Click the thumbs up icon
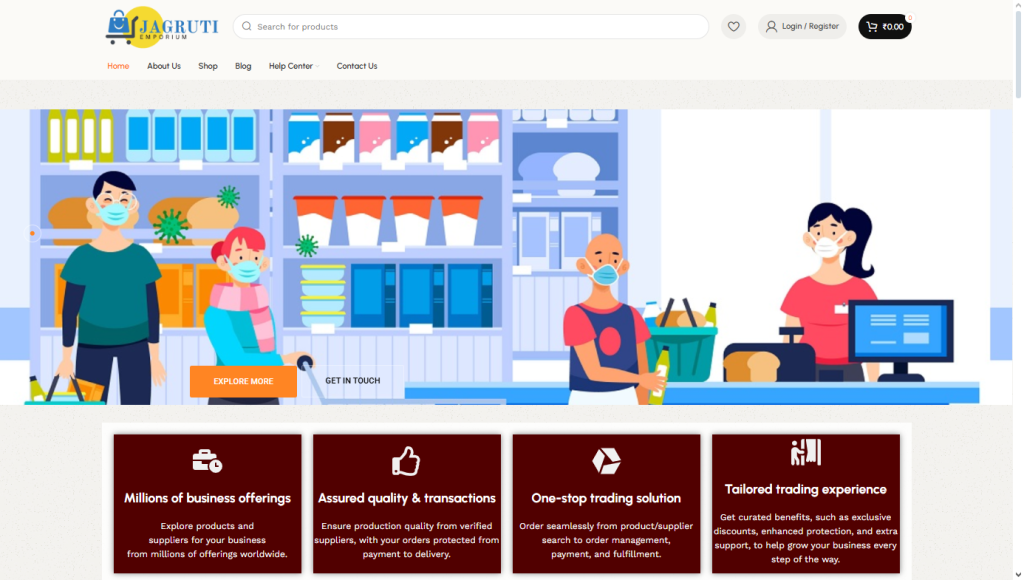This screenshot has width=1024, height=580. [x=406, y=460]
